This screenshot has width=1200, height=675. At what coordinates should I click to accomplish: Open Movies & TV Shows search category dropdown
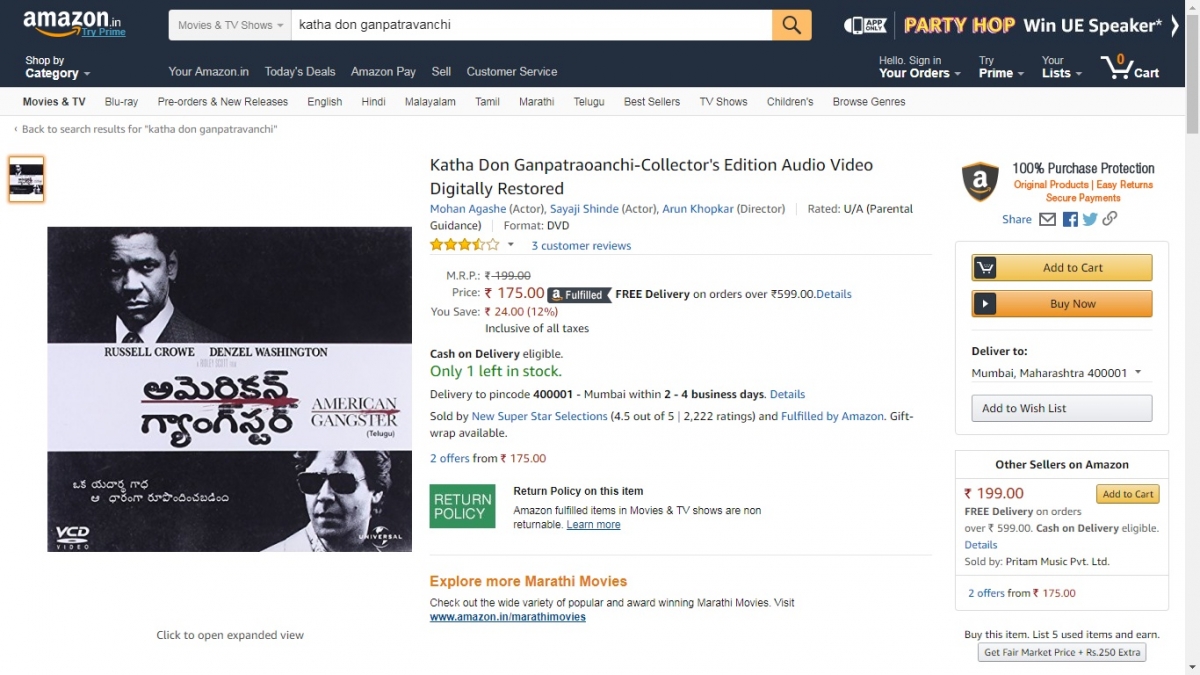point(230,25)
